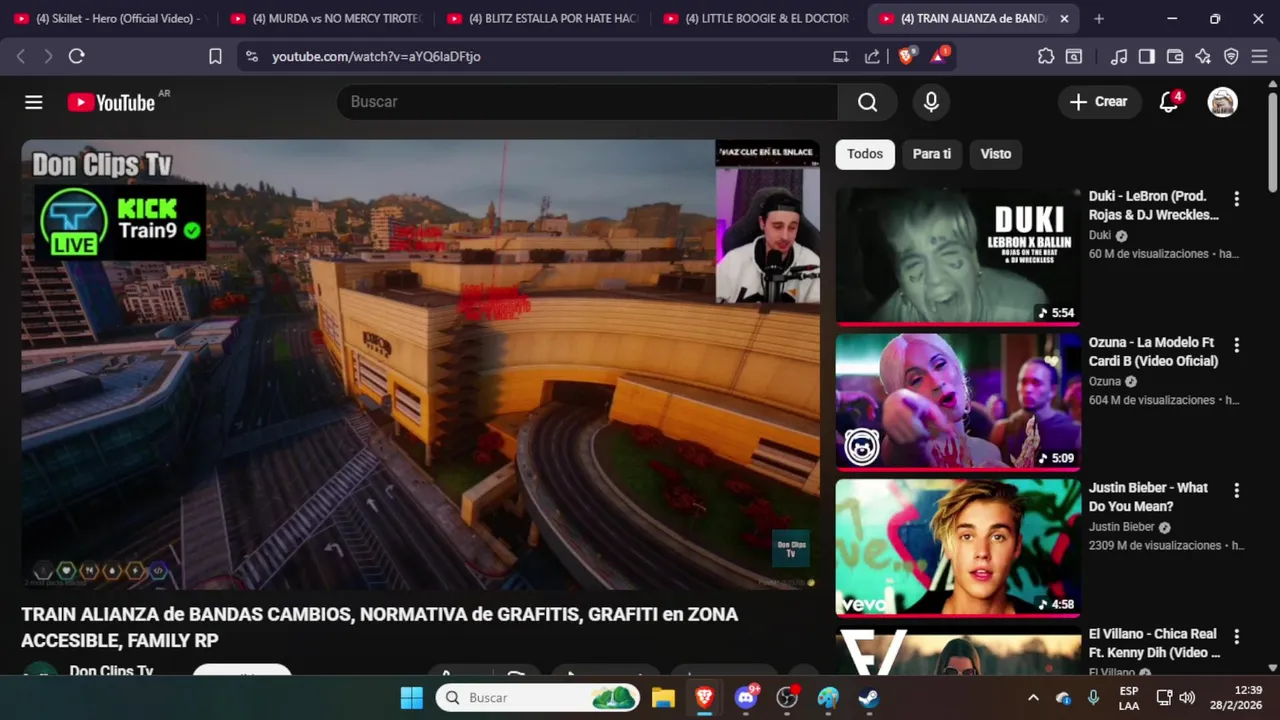
Task: Focus the YouTube Buscar search field
Action: tap(587, 102)
